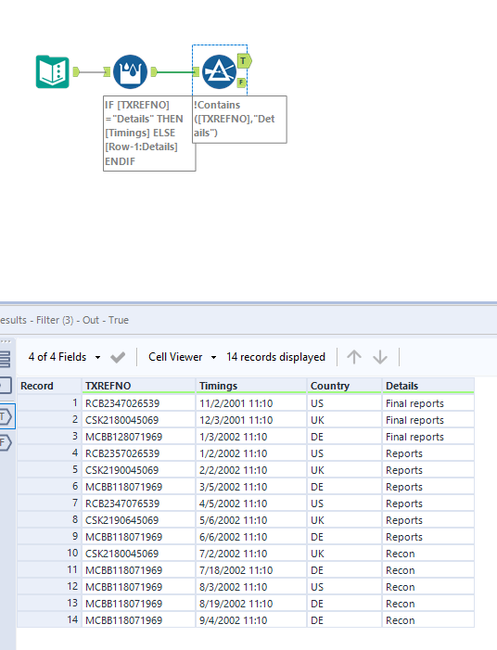Select Country UK in record 10

(x=344, y=553)
